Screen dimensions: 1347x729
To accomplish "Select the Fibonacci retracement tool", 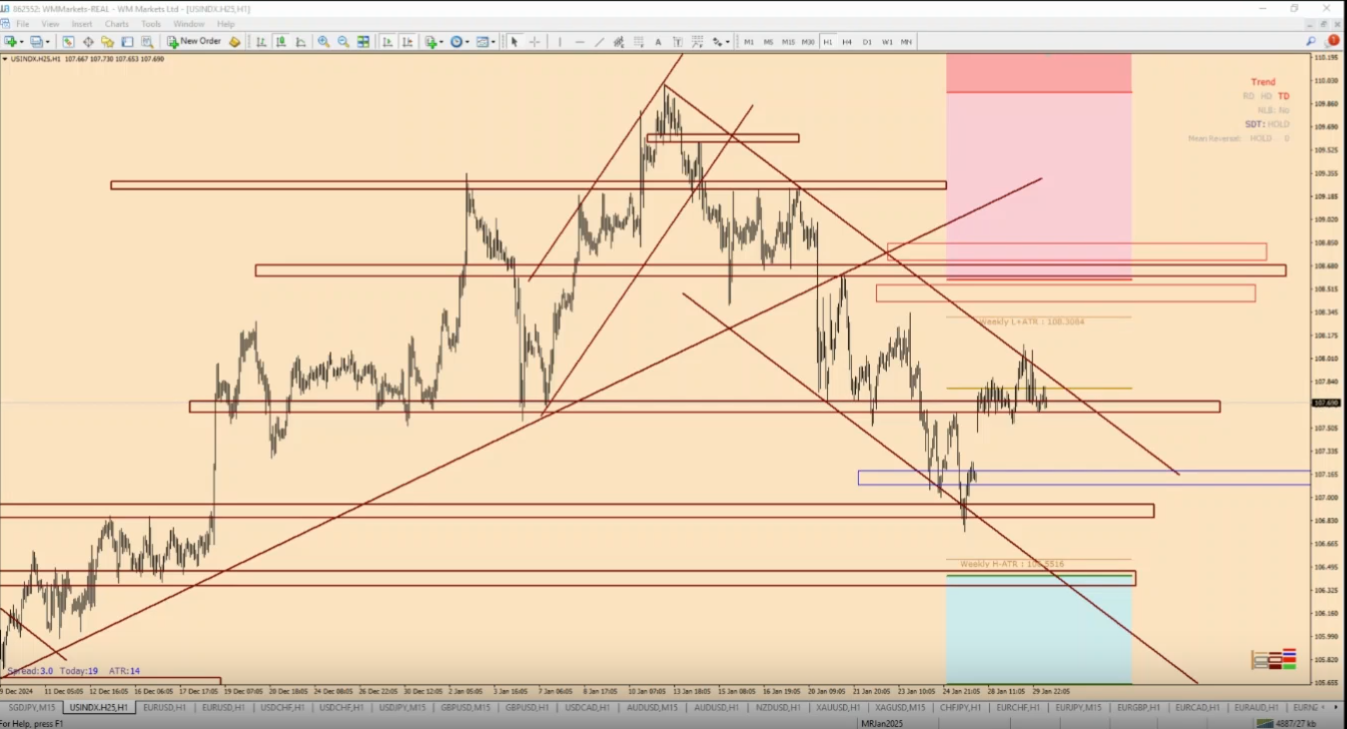I will [638, 42].
